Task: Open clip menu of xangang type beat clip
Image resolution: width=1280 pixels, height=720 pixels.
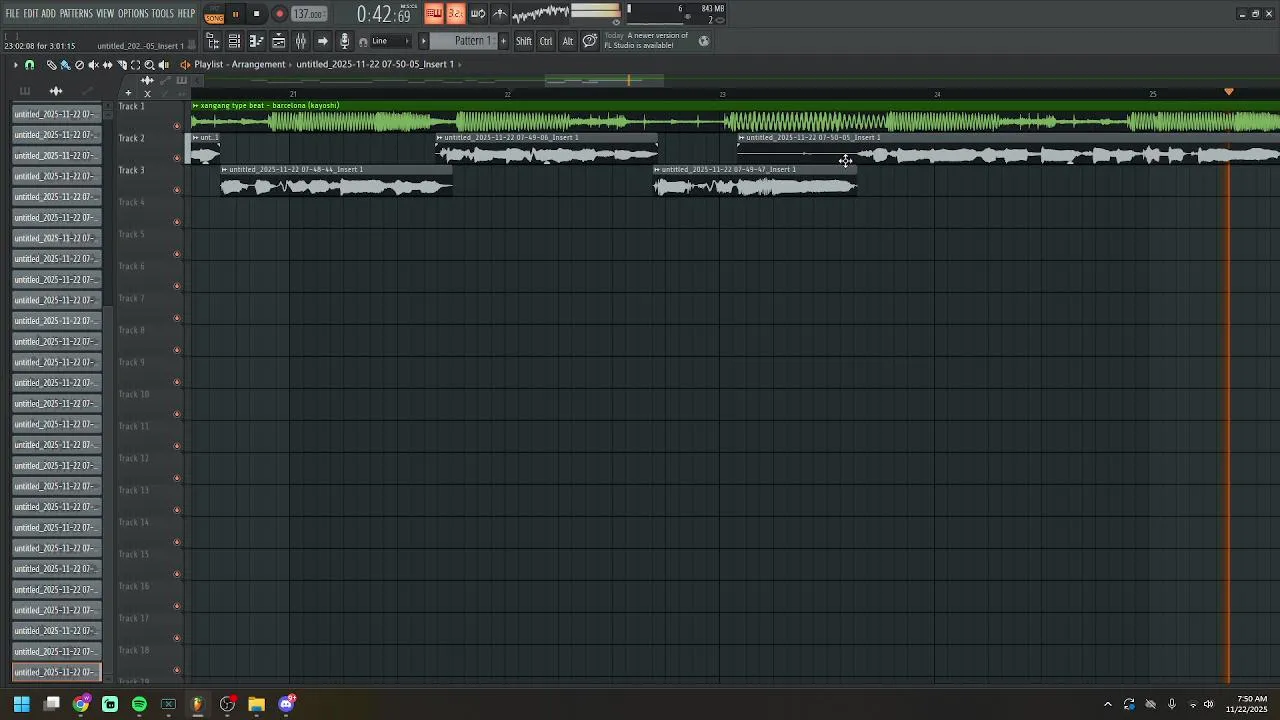Action: 196,106
